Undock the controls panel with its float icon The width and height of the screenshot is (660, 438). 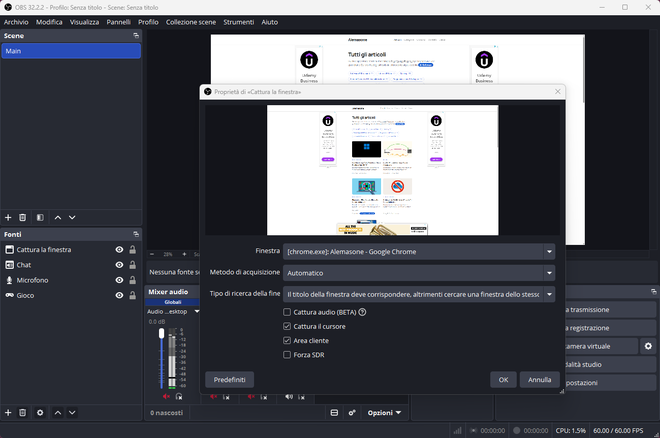(x=653, y=292)
